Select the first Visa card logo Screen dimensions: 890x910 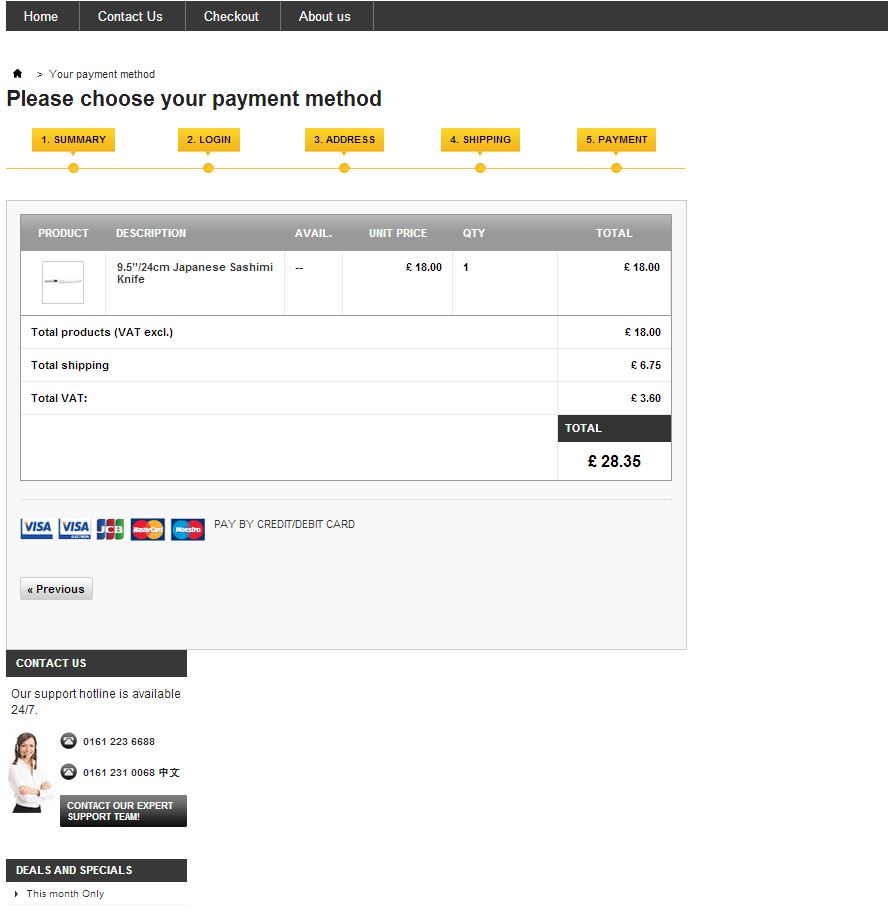click(x=36, y=529)
